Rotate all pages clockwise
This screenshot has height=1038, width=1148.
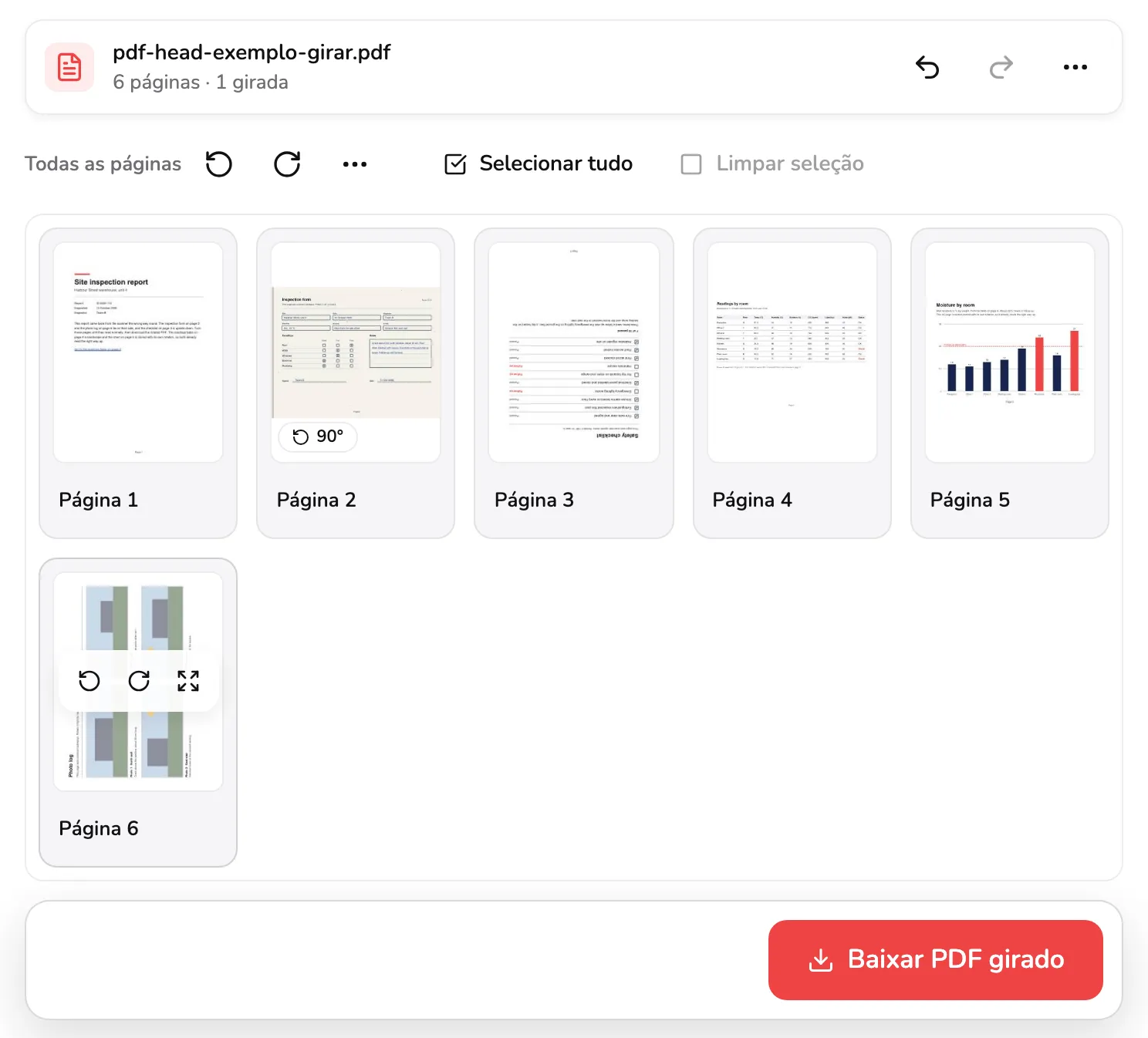pos(287,163)
